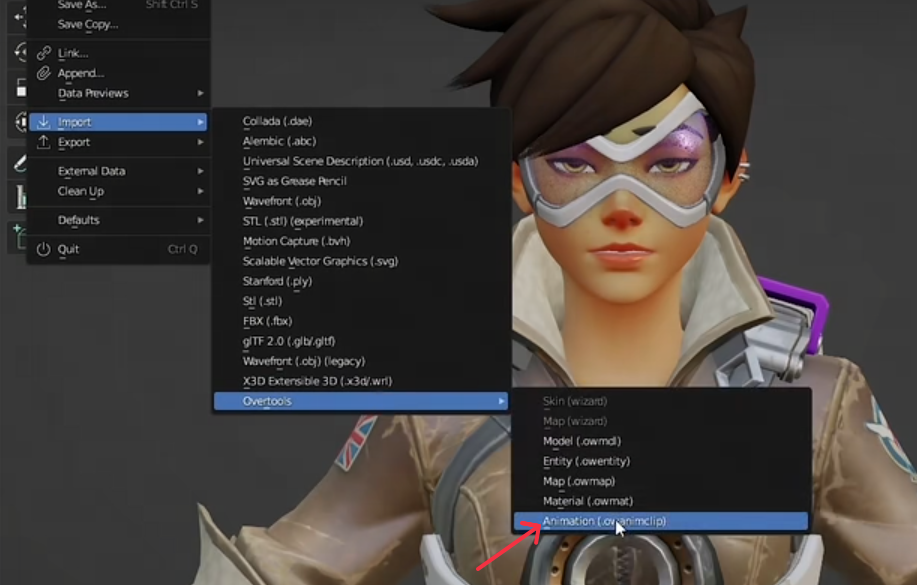Open the Defaults submenu
The width and height of the screenshot is (917, 585).
(119, 220)
